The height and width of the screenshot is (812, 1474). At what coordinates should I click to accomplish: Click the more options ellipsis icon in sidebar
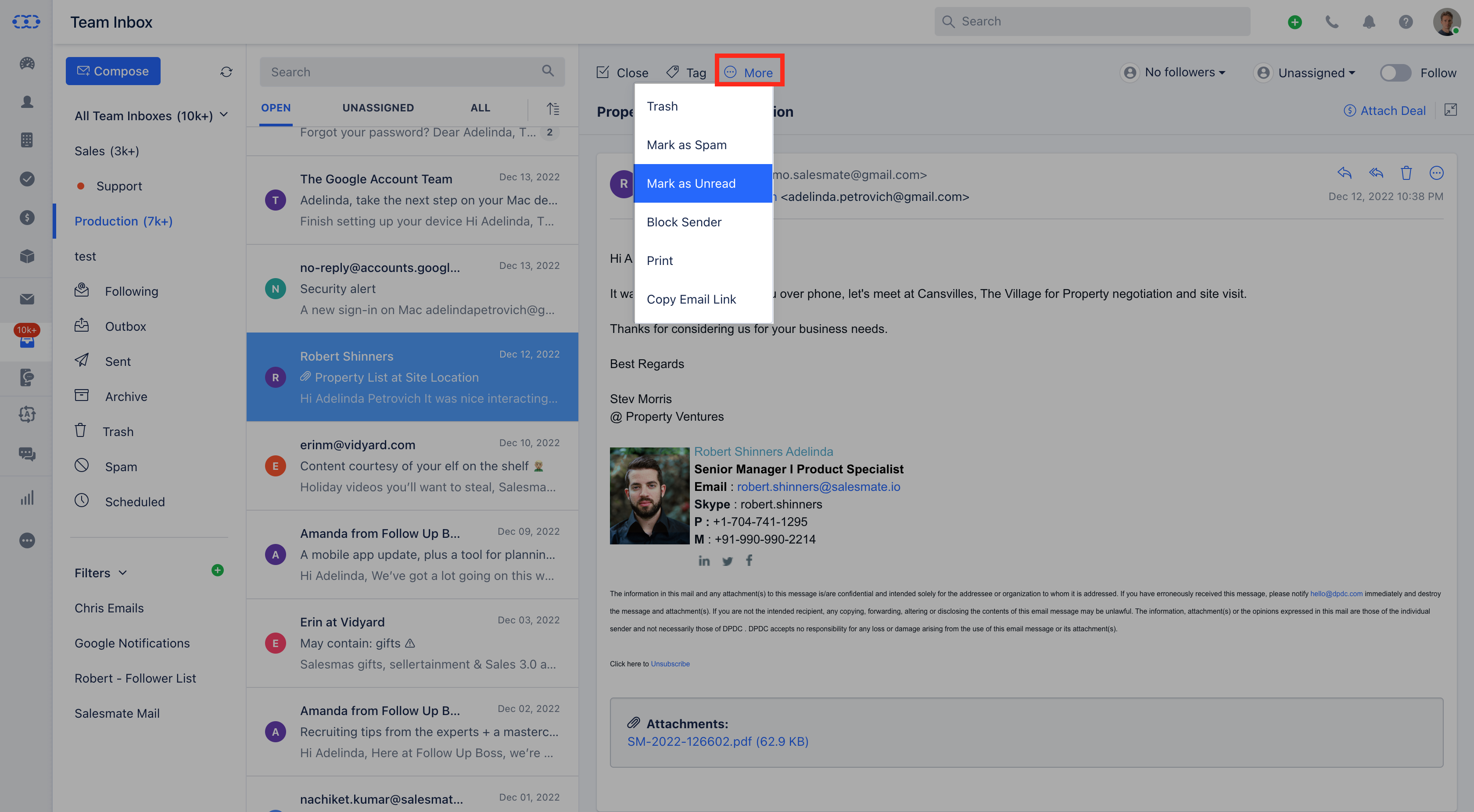pos(27,540)
